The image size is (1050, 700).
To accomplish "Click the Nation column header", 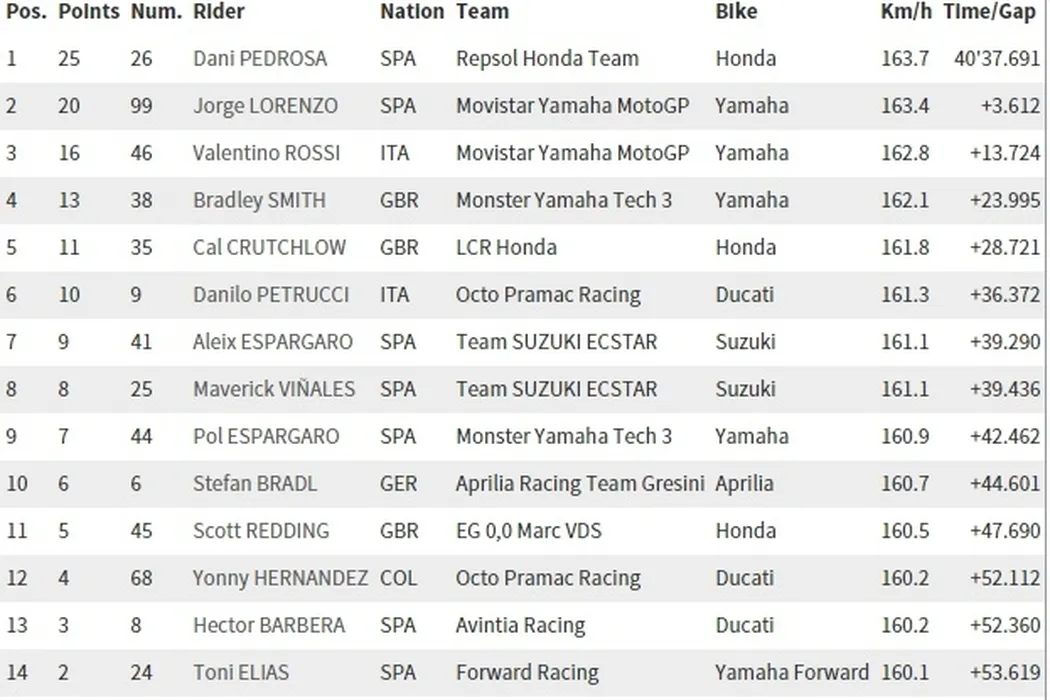I will click(411, 12).
